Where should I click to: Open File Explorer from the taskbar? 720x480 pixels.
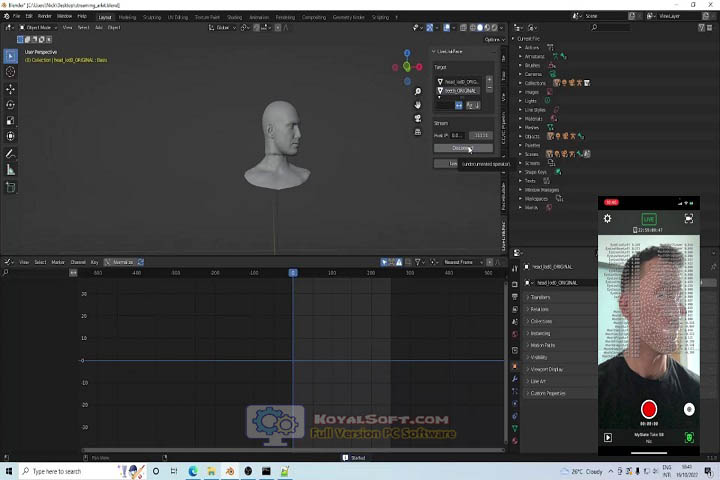[x=211, y=471]
